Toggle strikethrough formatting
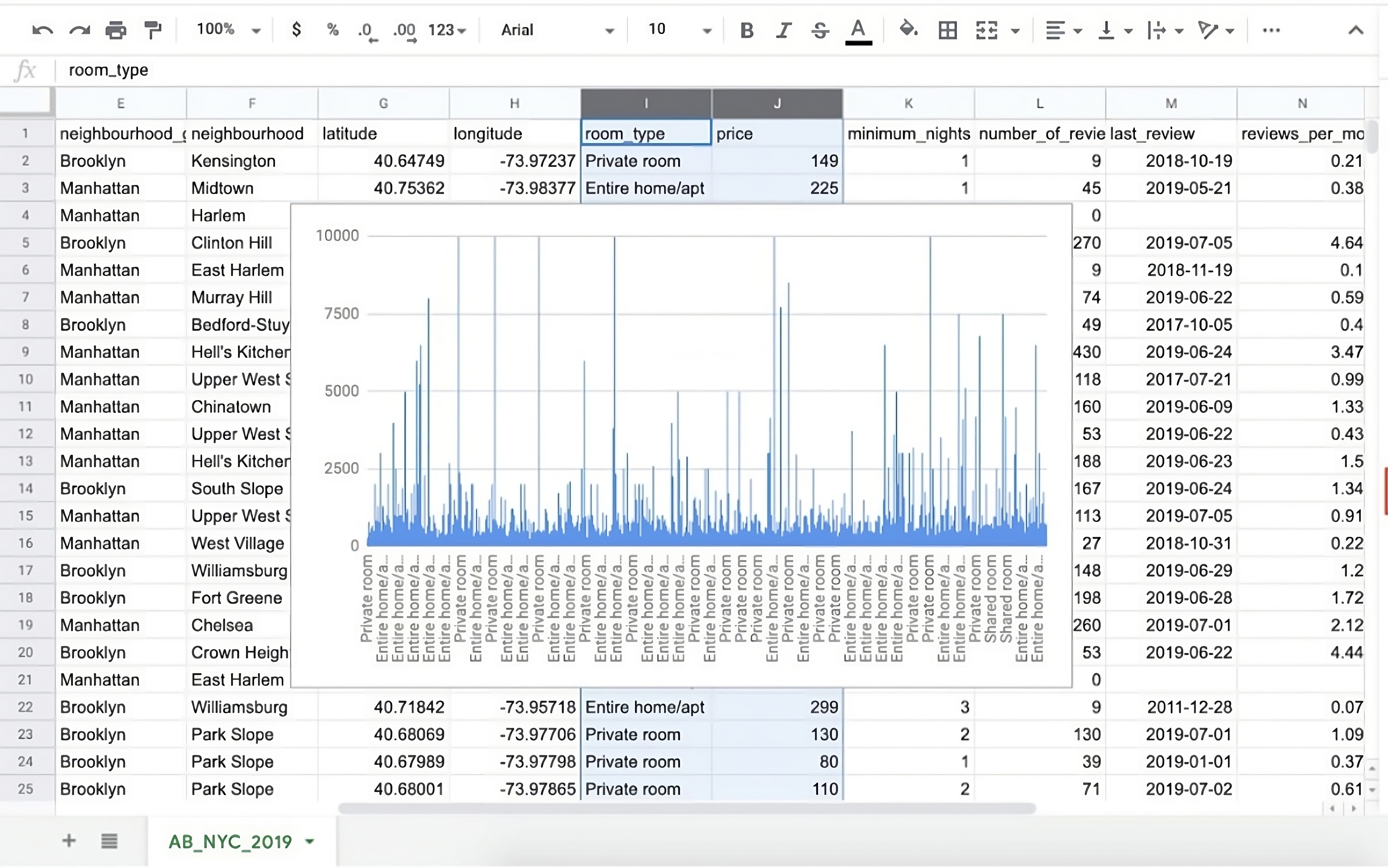The image size is (1388, 868). coord(820,30)
